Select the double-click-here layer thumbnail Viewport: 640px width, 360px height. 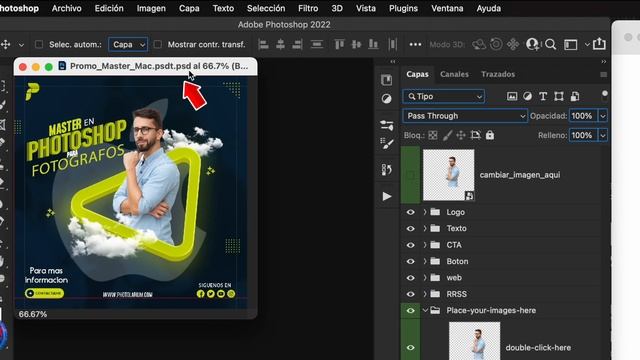475,341
